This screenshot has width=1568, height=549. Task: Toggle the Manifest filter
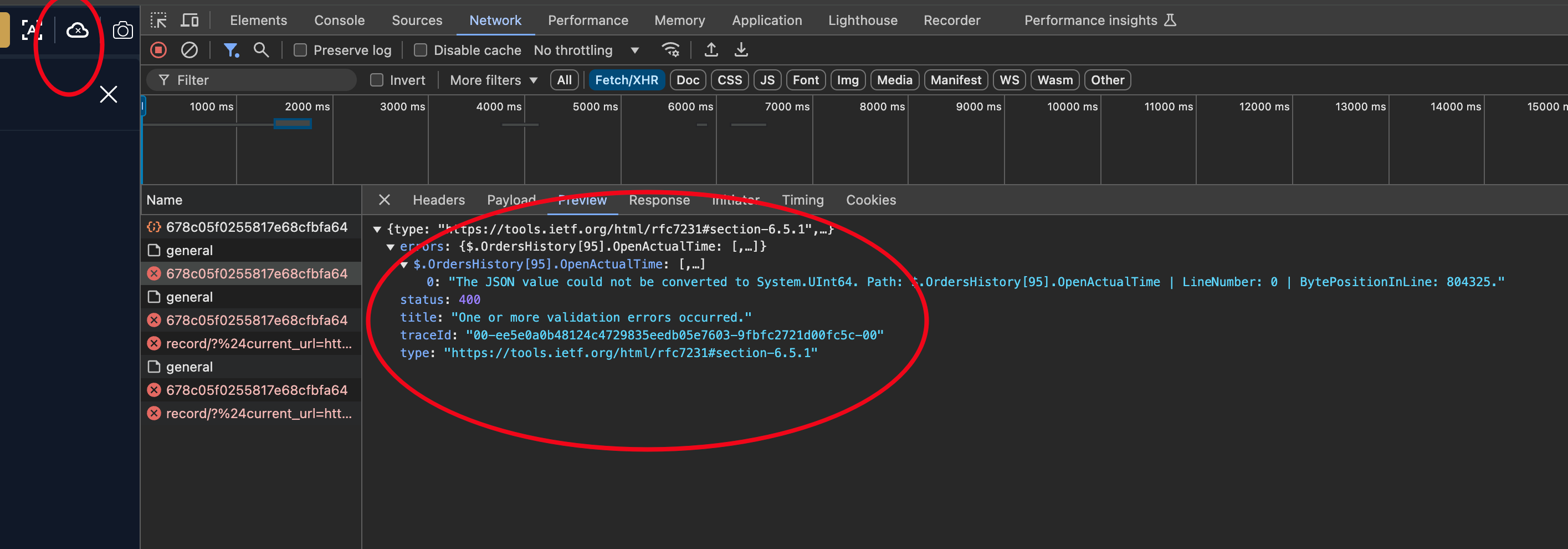coord(956,80)
